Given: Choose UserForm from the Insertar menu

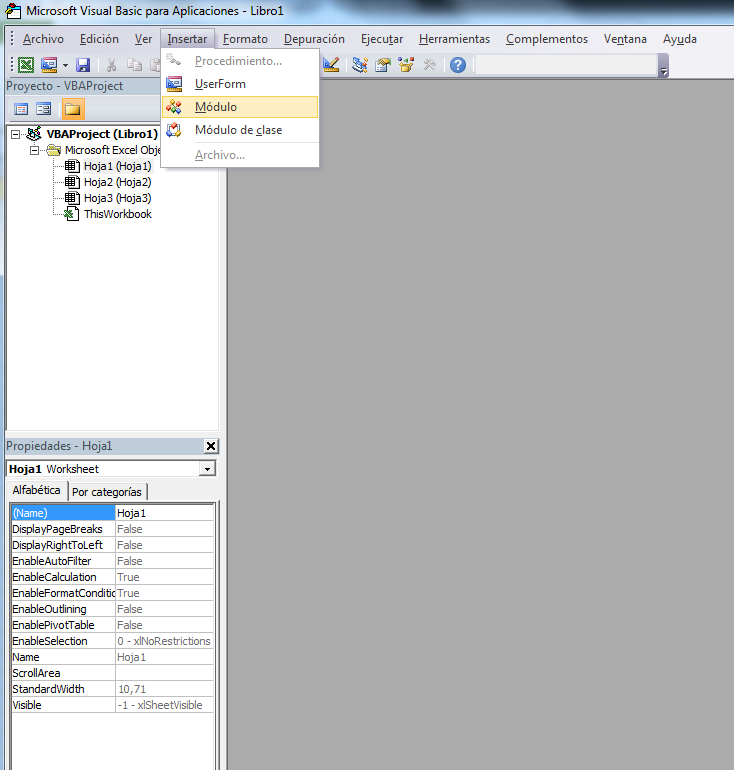Looking at the screenshot, I should pyautogui.click(x=240, y=84).
